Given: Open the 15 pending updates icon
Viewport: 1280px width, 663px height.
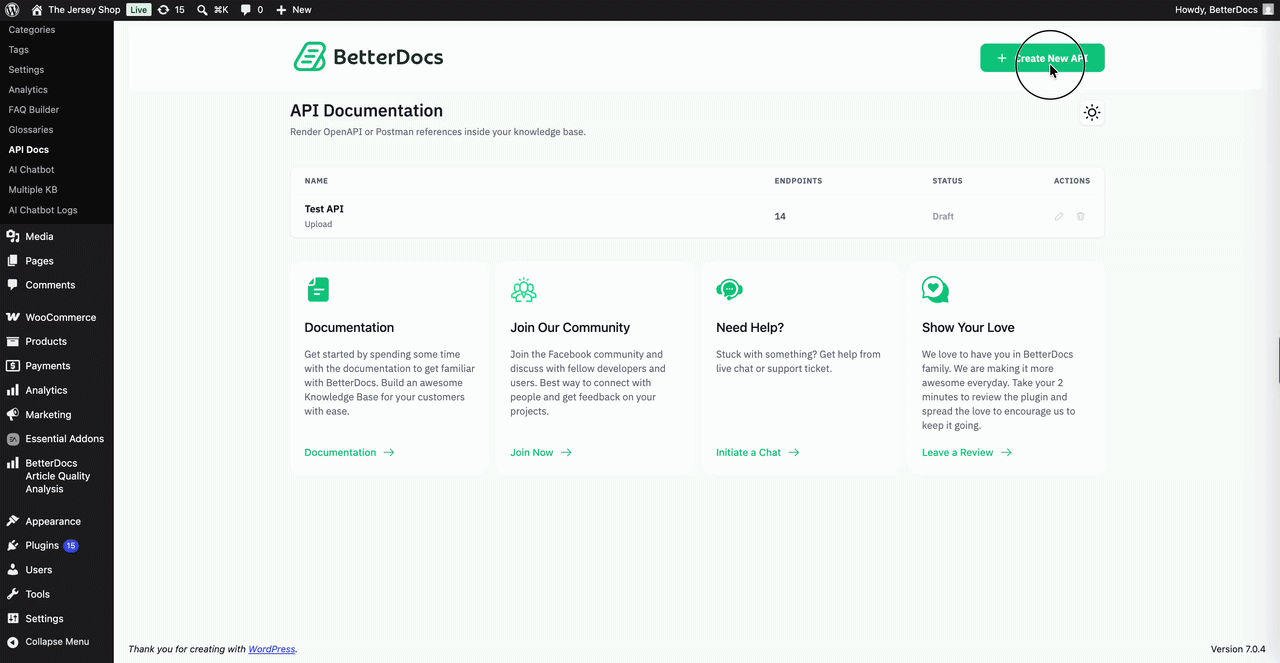Looking at the screenshot, I should point(171,9).
